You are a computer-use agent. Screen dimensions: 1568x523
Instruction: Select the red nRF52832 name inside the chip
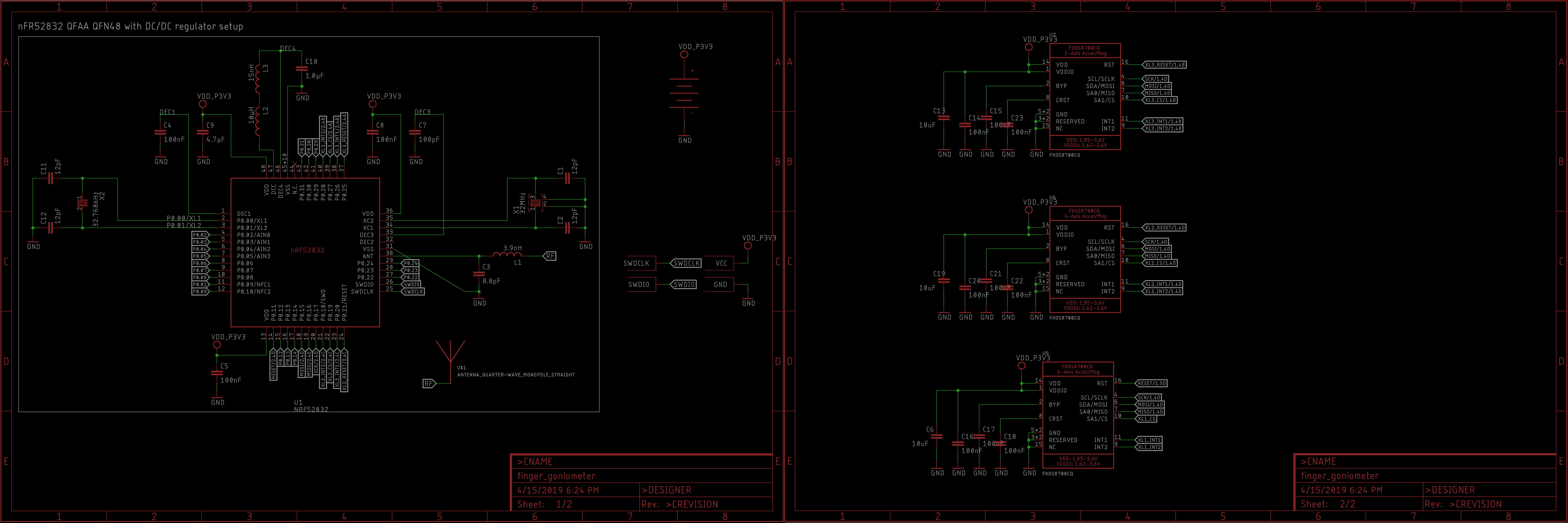point(307,250)
